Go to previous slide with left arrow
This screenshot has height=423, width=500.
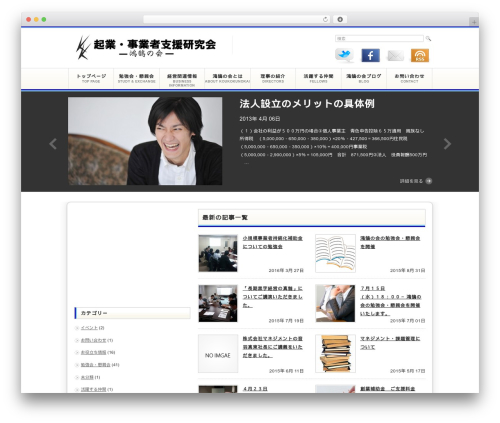click(53, 144)
